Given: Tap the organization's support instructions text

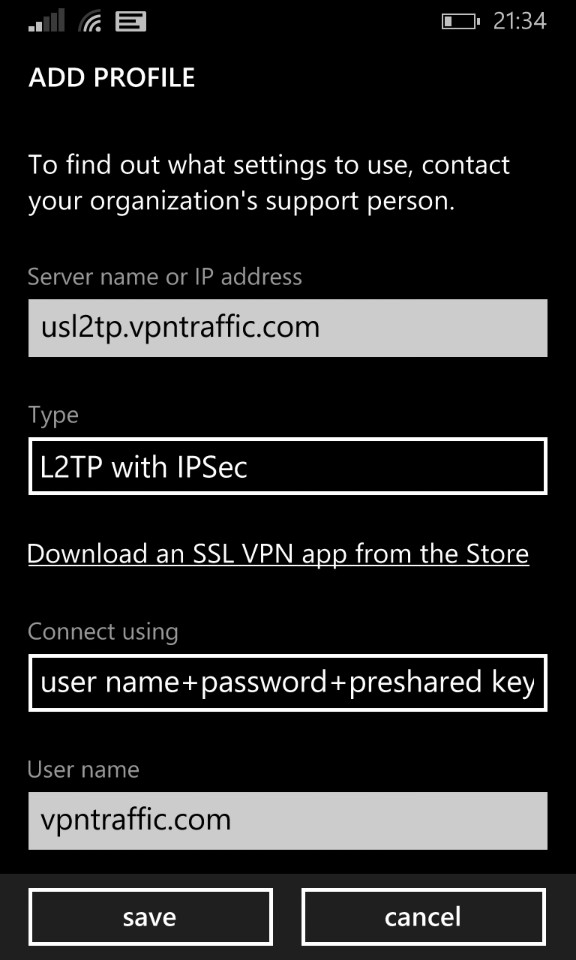Looking at the screenshot, I should (x=269, y=183).
